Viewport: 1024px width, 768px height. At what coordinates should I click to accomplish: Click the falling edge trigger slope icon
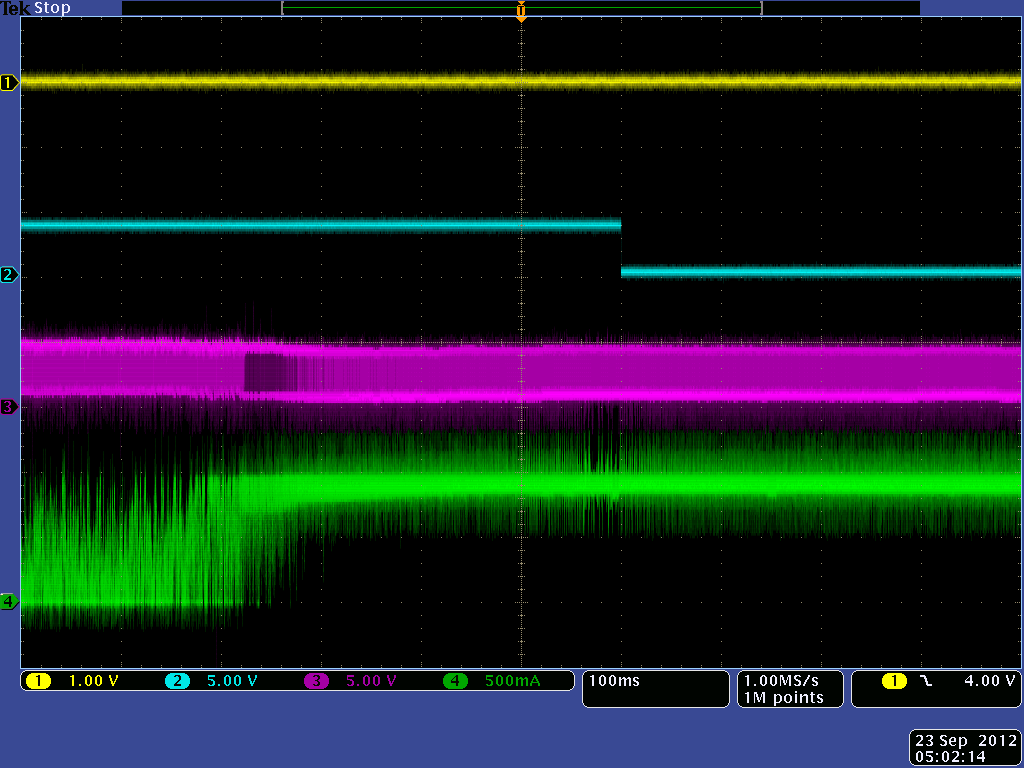[926, 681]
